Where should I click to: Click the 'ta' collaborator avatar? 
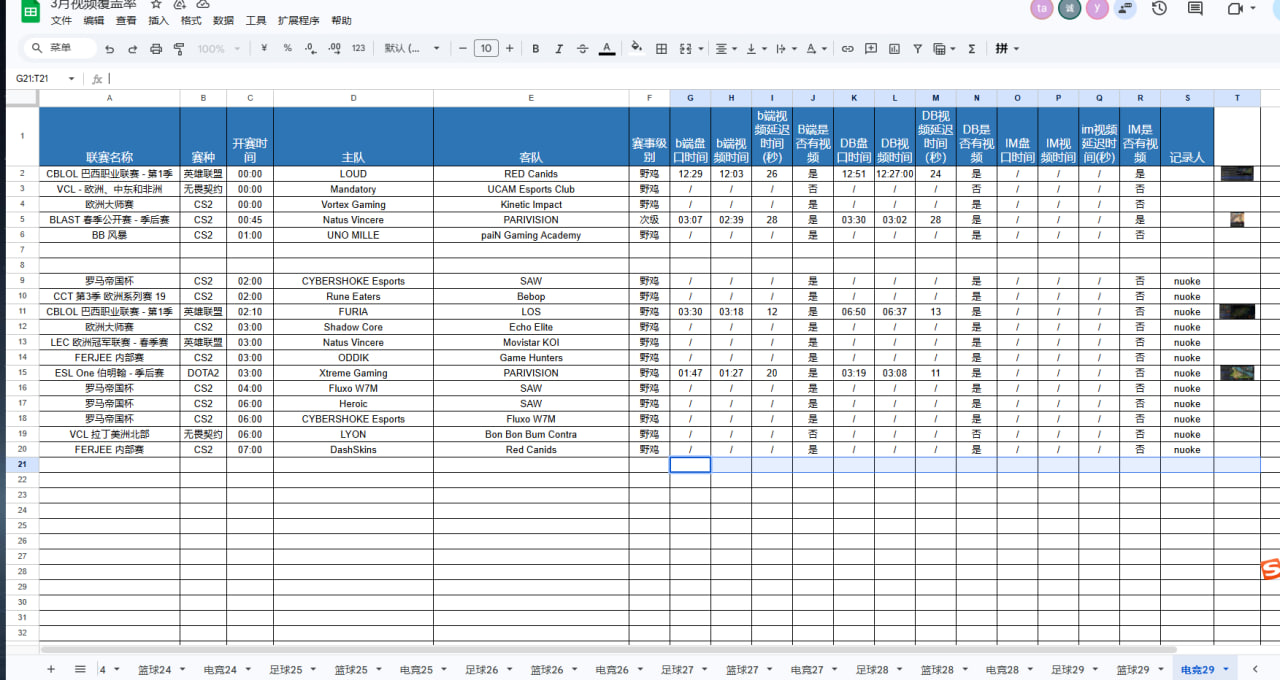click(x=1042, y=8)
